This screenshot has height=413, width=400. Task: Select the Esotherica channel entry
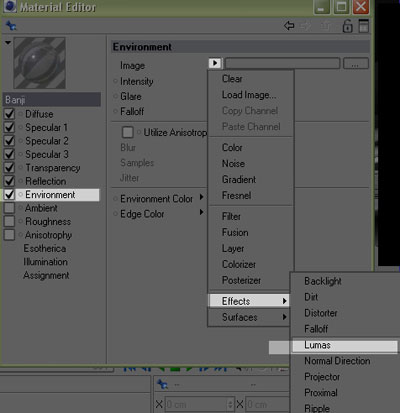[x=45, y=249]
